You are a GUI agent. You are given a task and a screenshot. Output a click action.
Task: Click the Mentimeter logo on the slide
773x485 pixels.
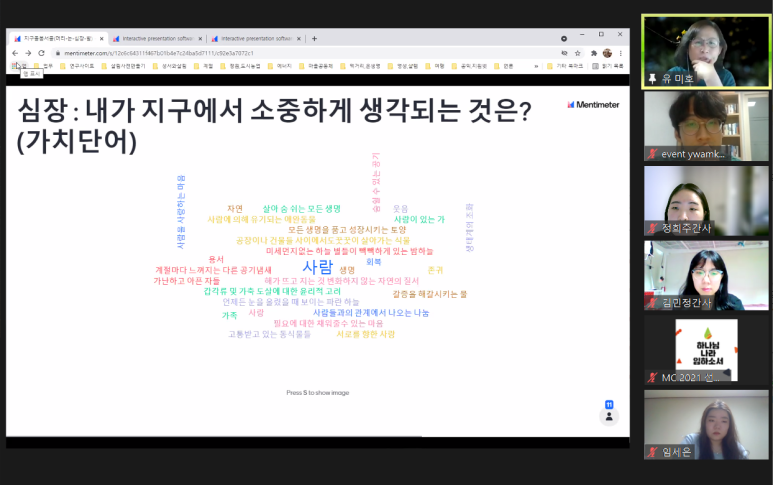tap(593, 104)
